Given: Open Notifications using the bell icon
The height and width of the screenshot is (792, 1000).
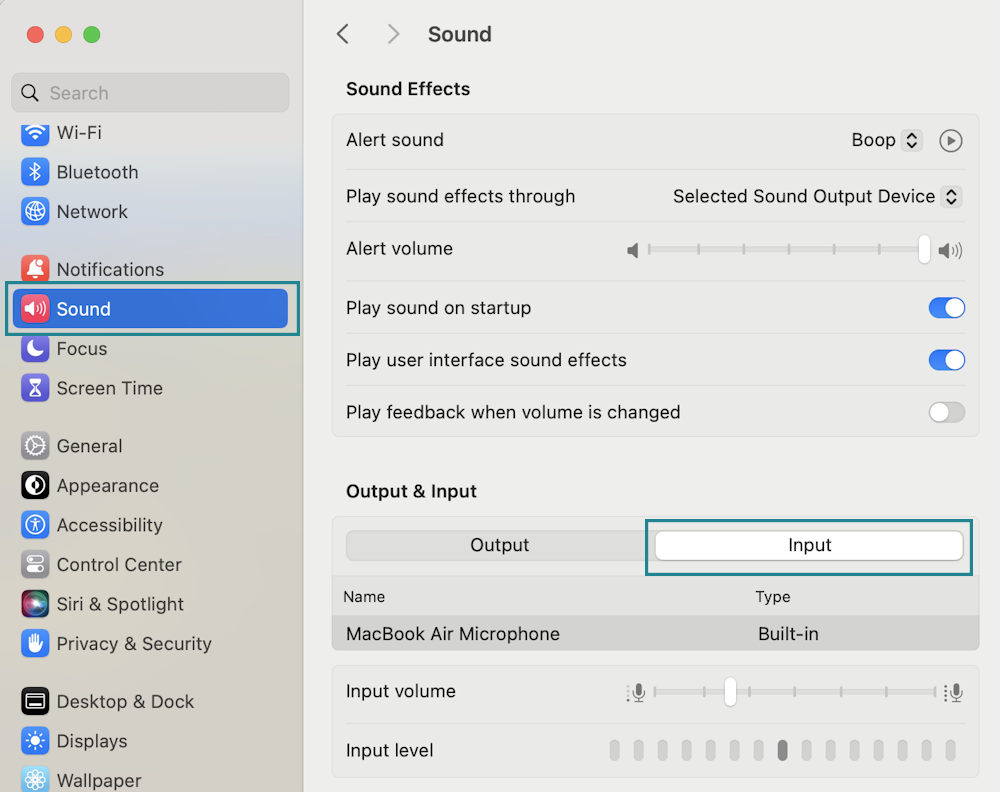Looking at the screenshot, I should (x=35, y=269).
